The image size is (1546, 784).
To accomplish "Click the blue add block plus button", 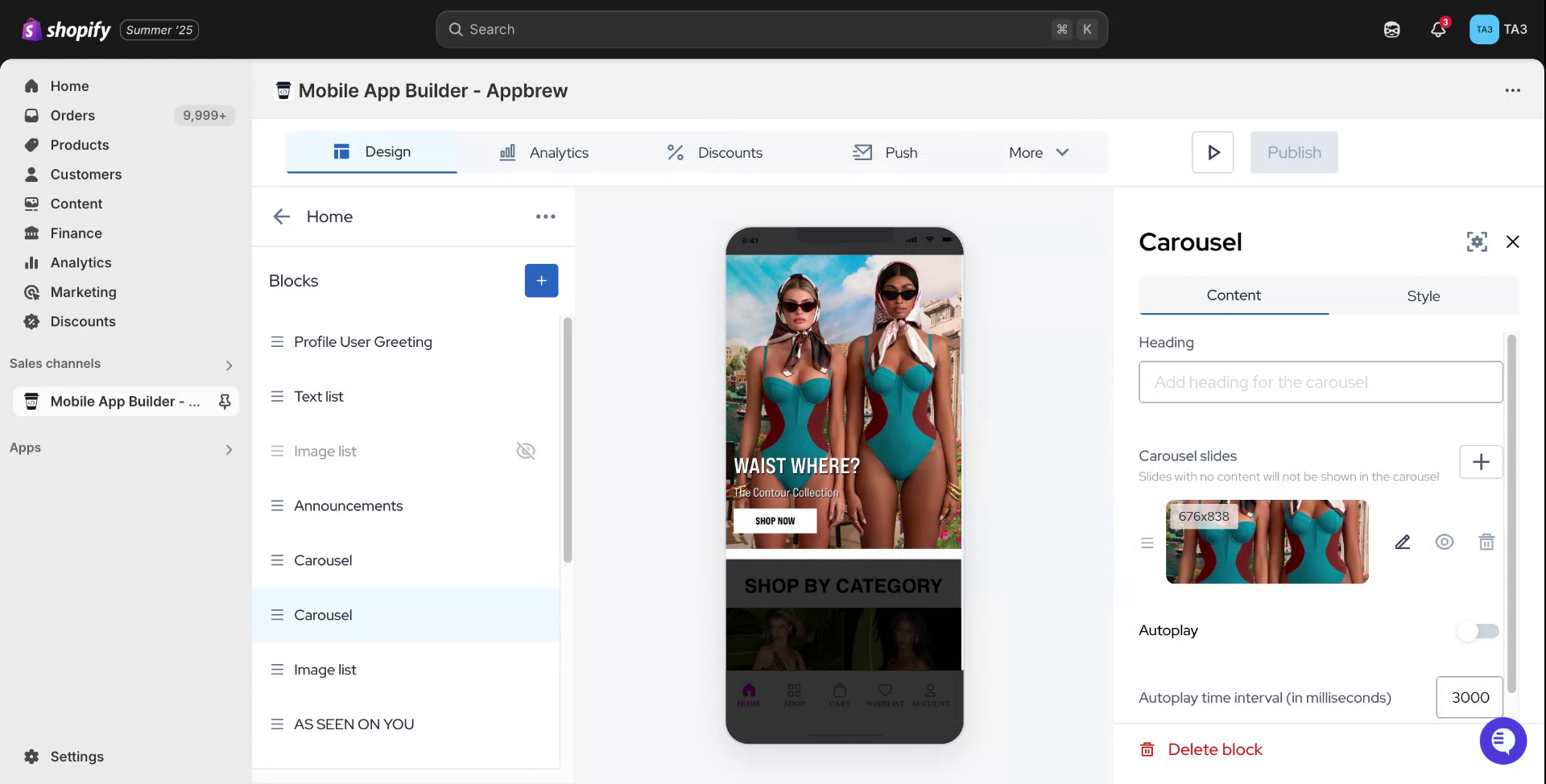I will click(x=541, y=281).
